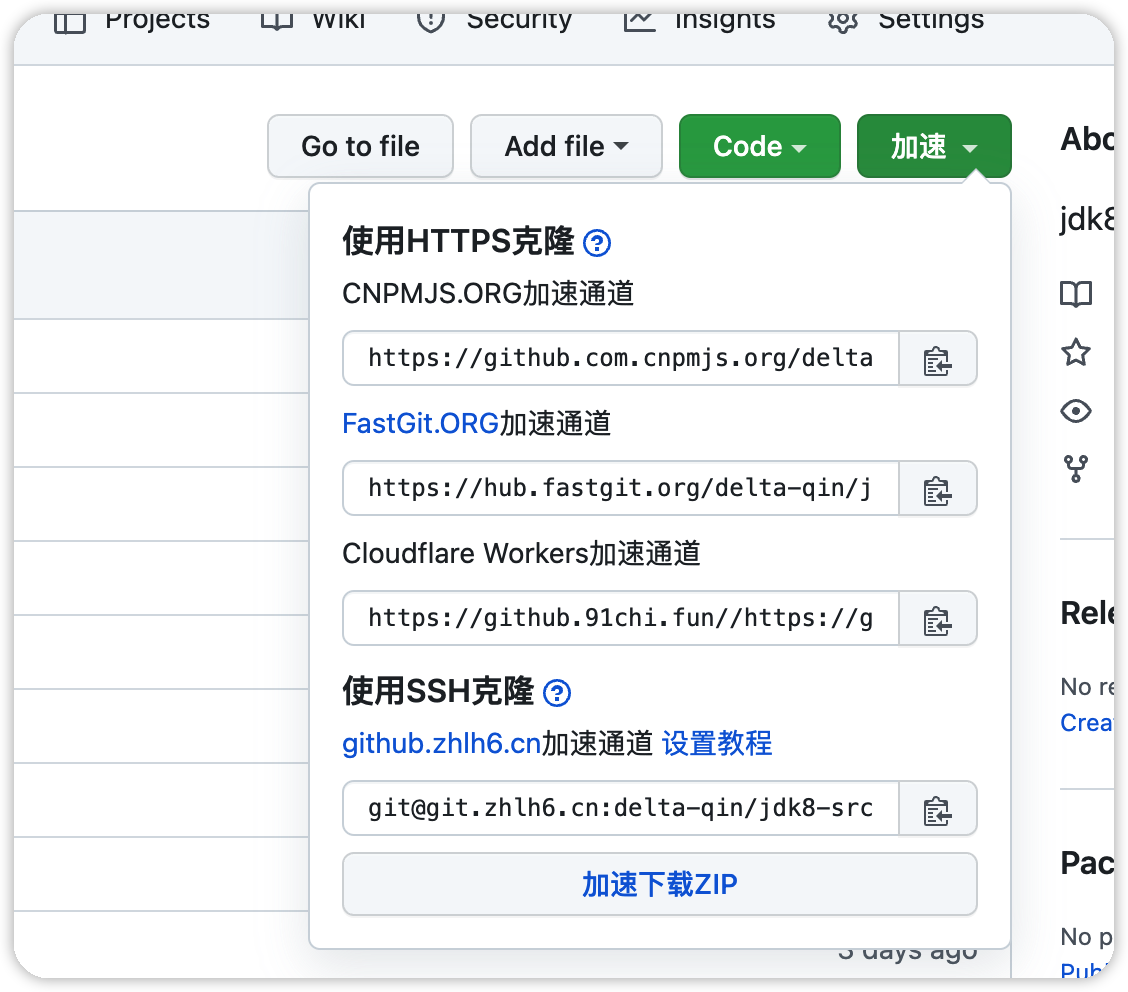
Task: Expand the green Code dropdown
Action: point(760,146)
